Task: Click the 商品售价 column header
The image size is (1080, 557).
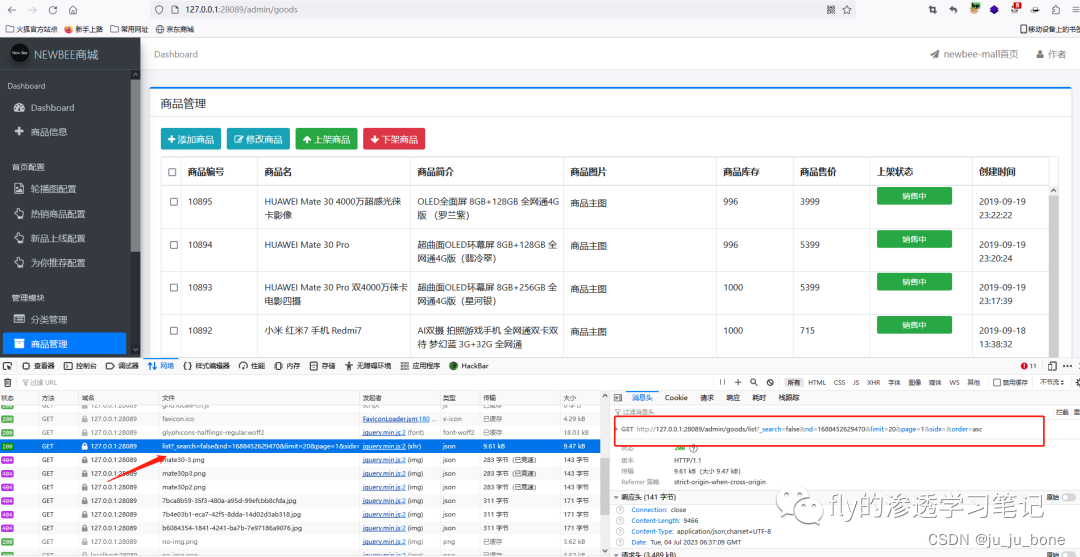Action: pyautogui.click(x=818, y=171)
